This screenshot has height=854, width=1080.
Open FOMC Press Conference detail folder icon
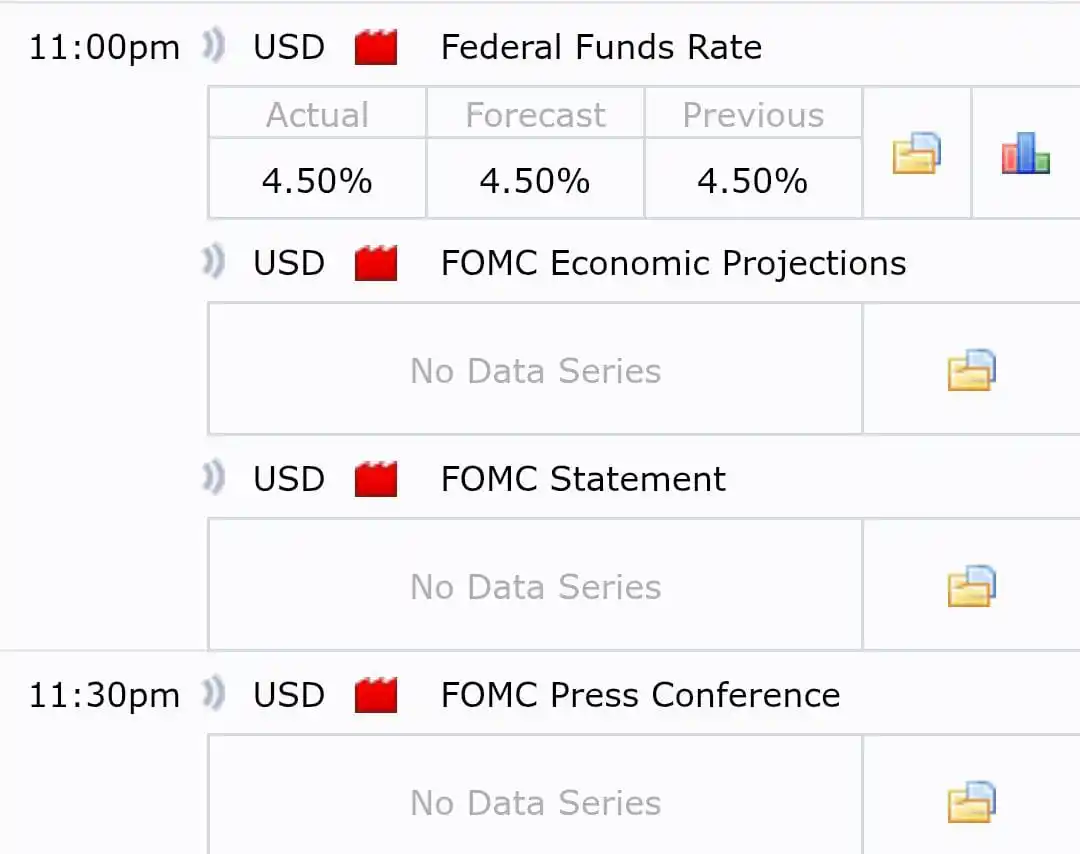tap(971, 802)
